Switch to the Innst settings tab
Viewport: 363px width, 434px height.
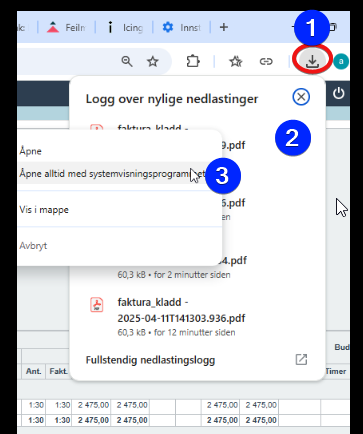point(182,27)
